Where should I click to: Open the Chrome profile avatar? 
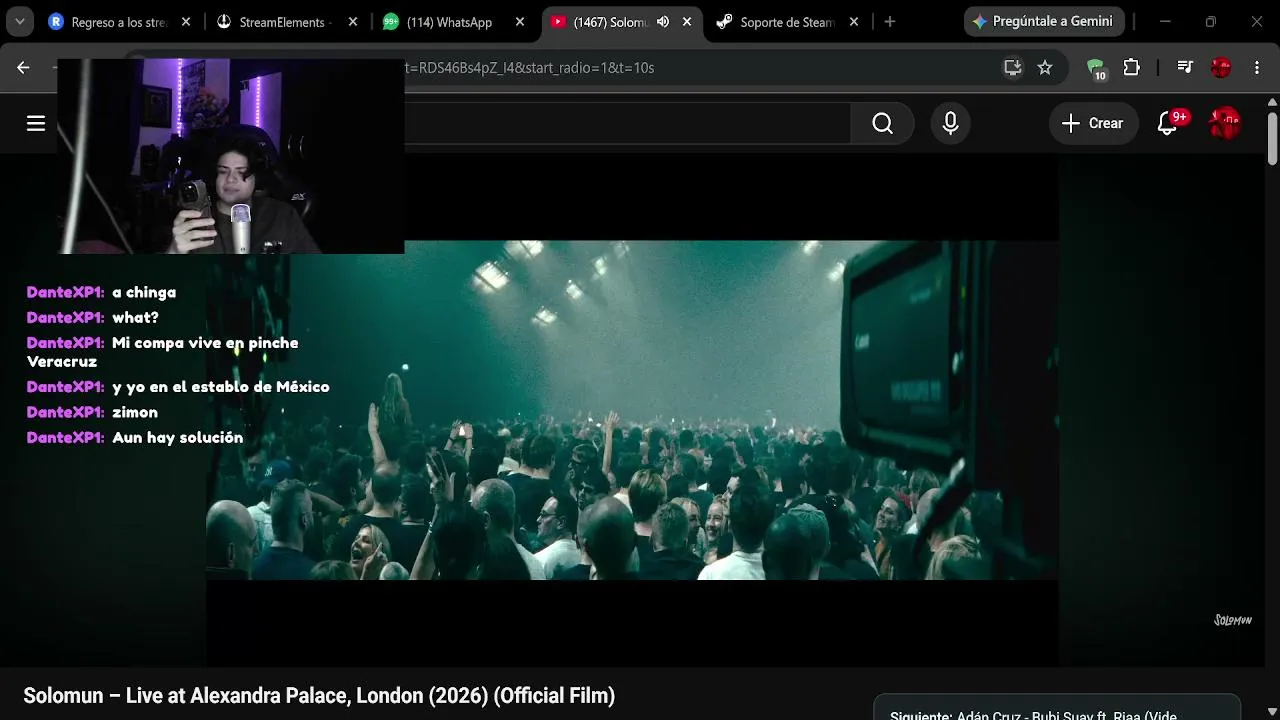1221,67
